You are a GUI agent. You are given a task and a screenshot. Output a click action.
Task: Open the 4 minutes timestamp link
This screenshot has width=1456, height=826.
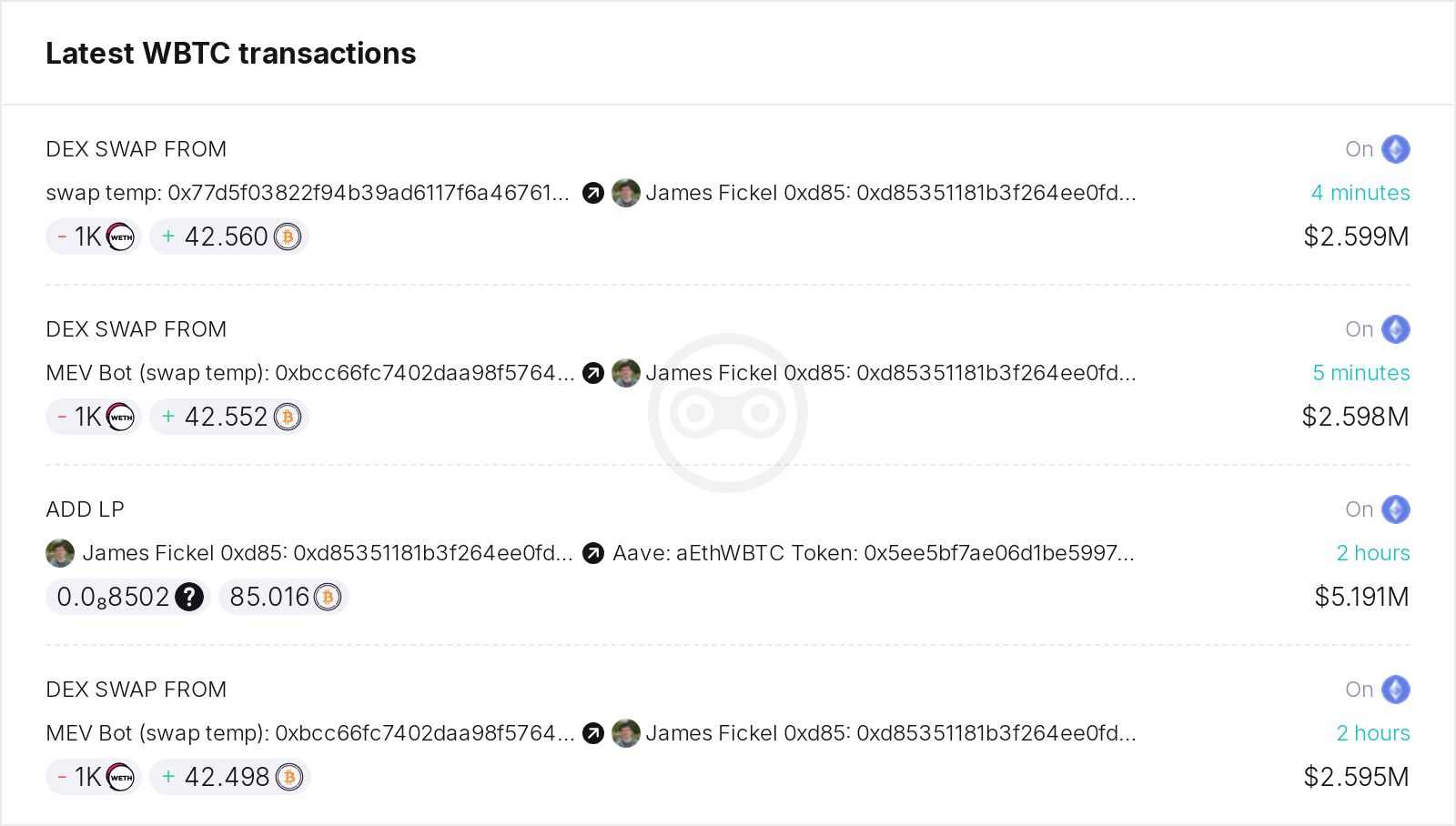[x=1360, y=193]
